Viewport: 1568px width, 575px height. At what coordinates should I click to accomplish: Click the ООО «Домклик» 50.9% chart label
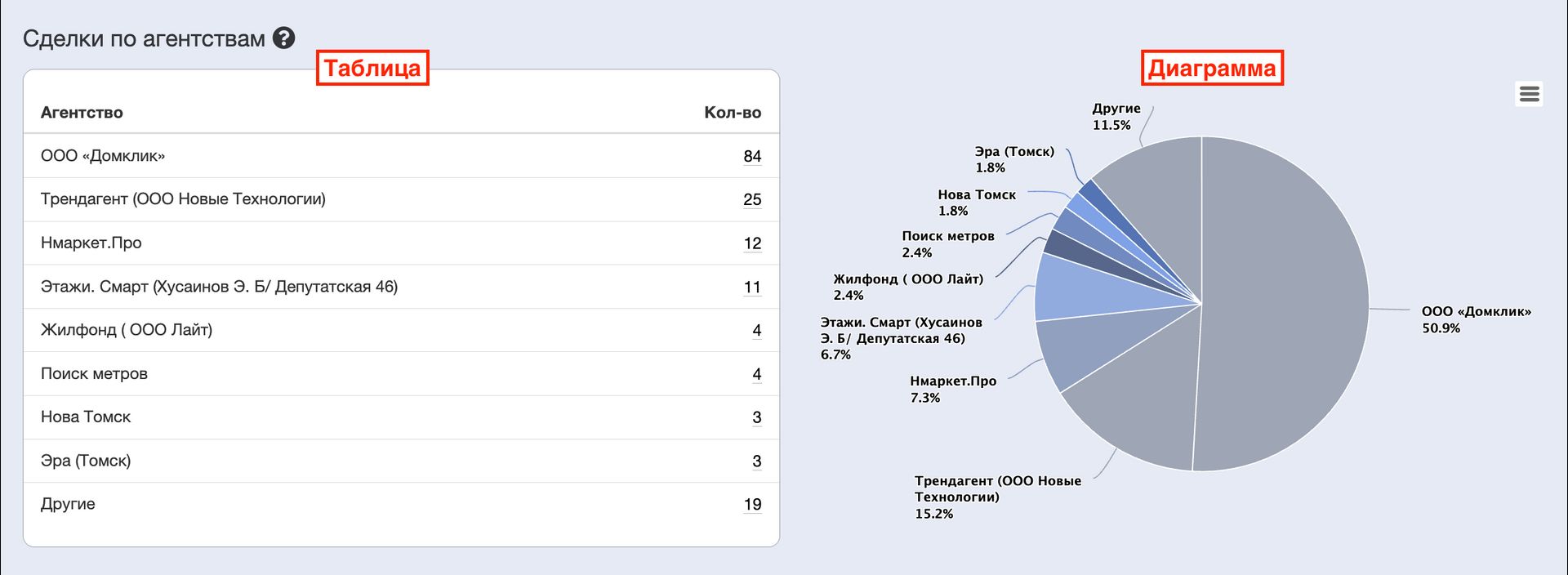click(x=1477, y=319)
